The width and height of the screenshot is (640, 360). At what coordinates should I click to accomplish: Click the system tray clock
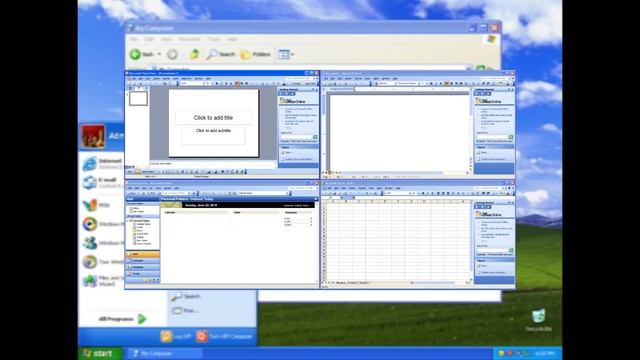tap(544, 353)
